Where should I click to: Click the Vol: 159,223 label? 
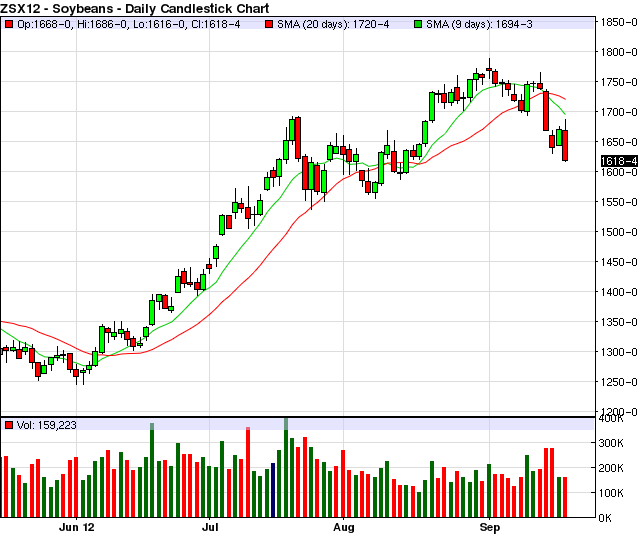[47, 425]
